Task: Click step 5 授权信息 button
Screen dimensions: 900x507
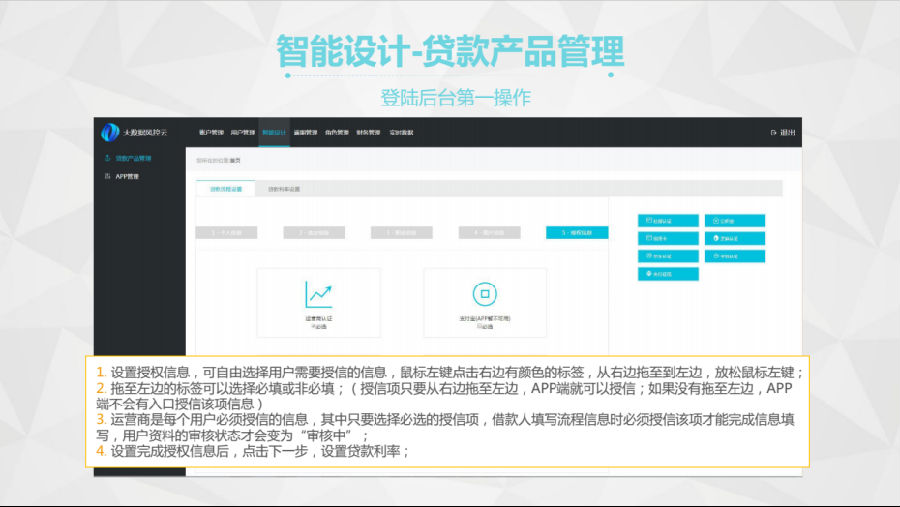Action: [x=576, y=232]
